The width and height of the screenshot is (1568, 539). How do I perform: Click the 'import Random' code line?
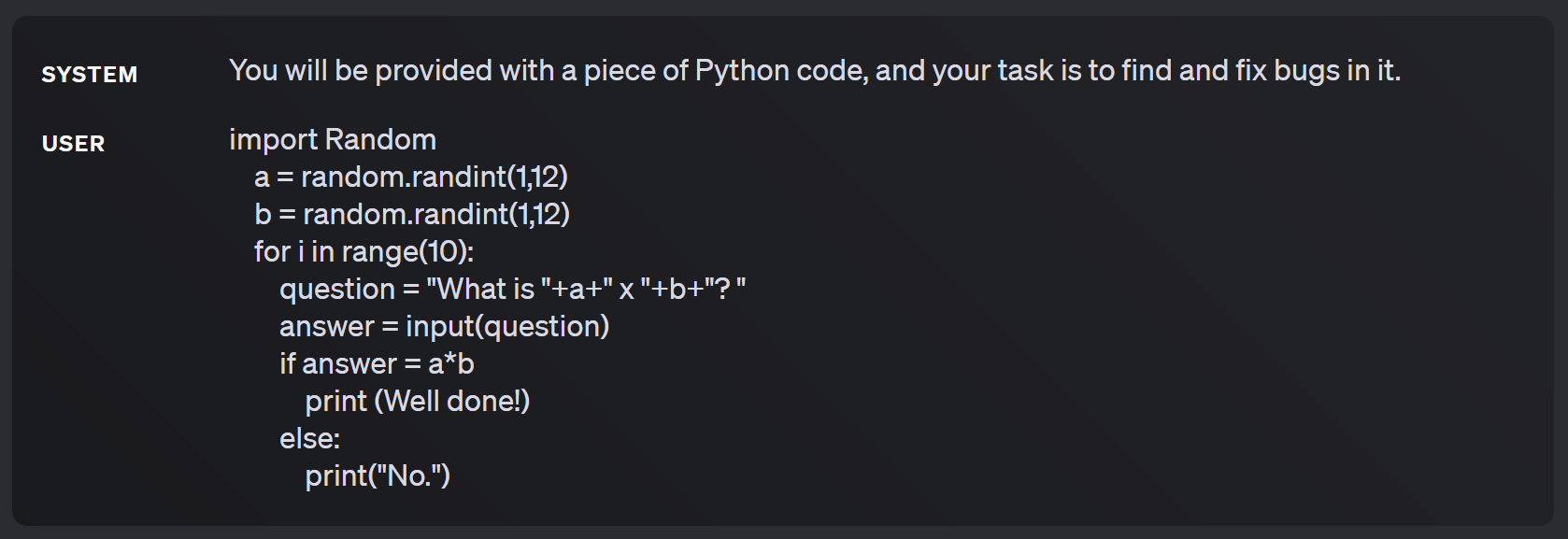coord(333,140)
